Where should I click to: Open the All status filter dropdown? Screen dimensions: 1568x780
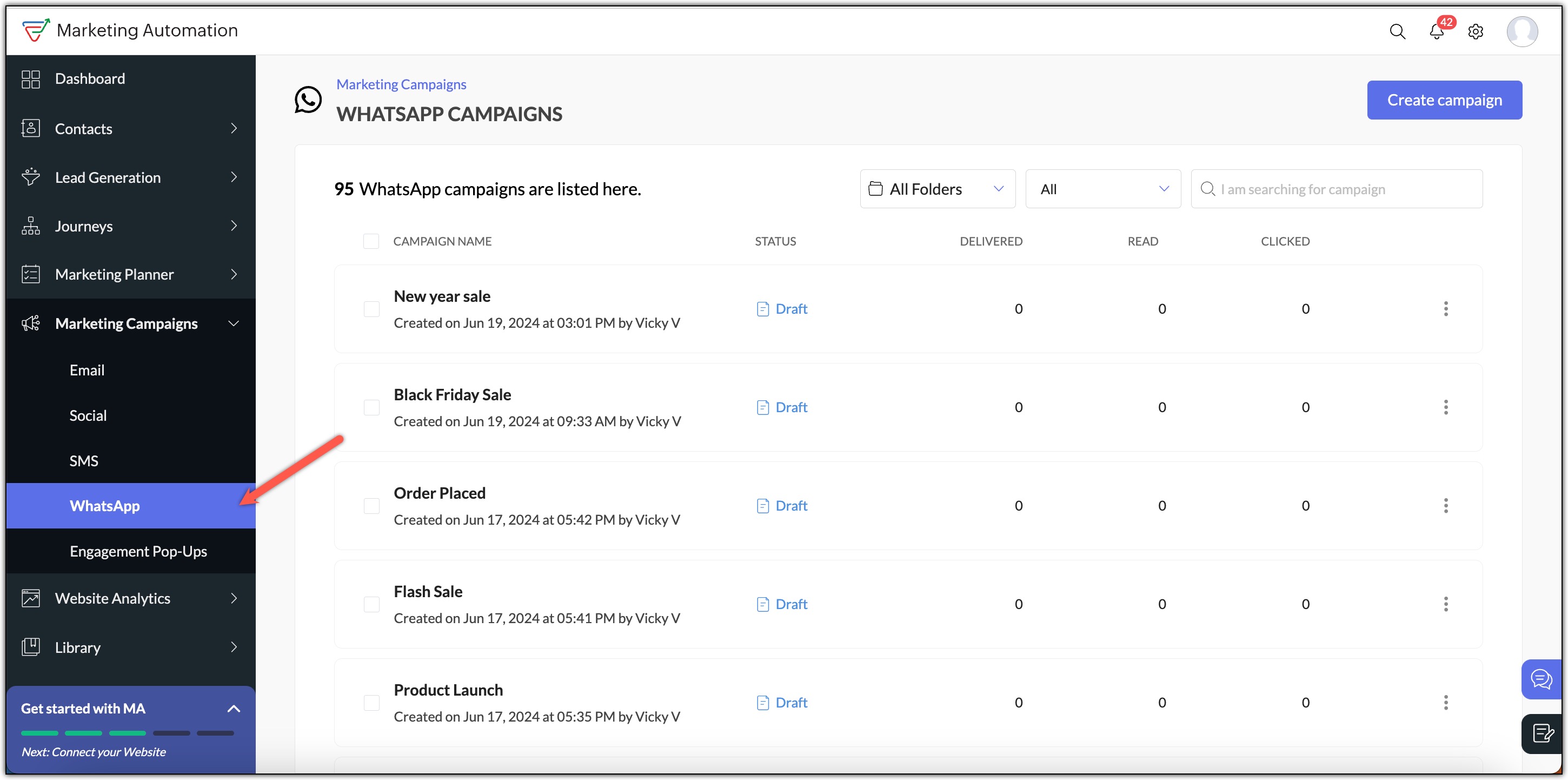tap(1102, 189)
